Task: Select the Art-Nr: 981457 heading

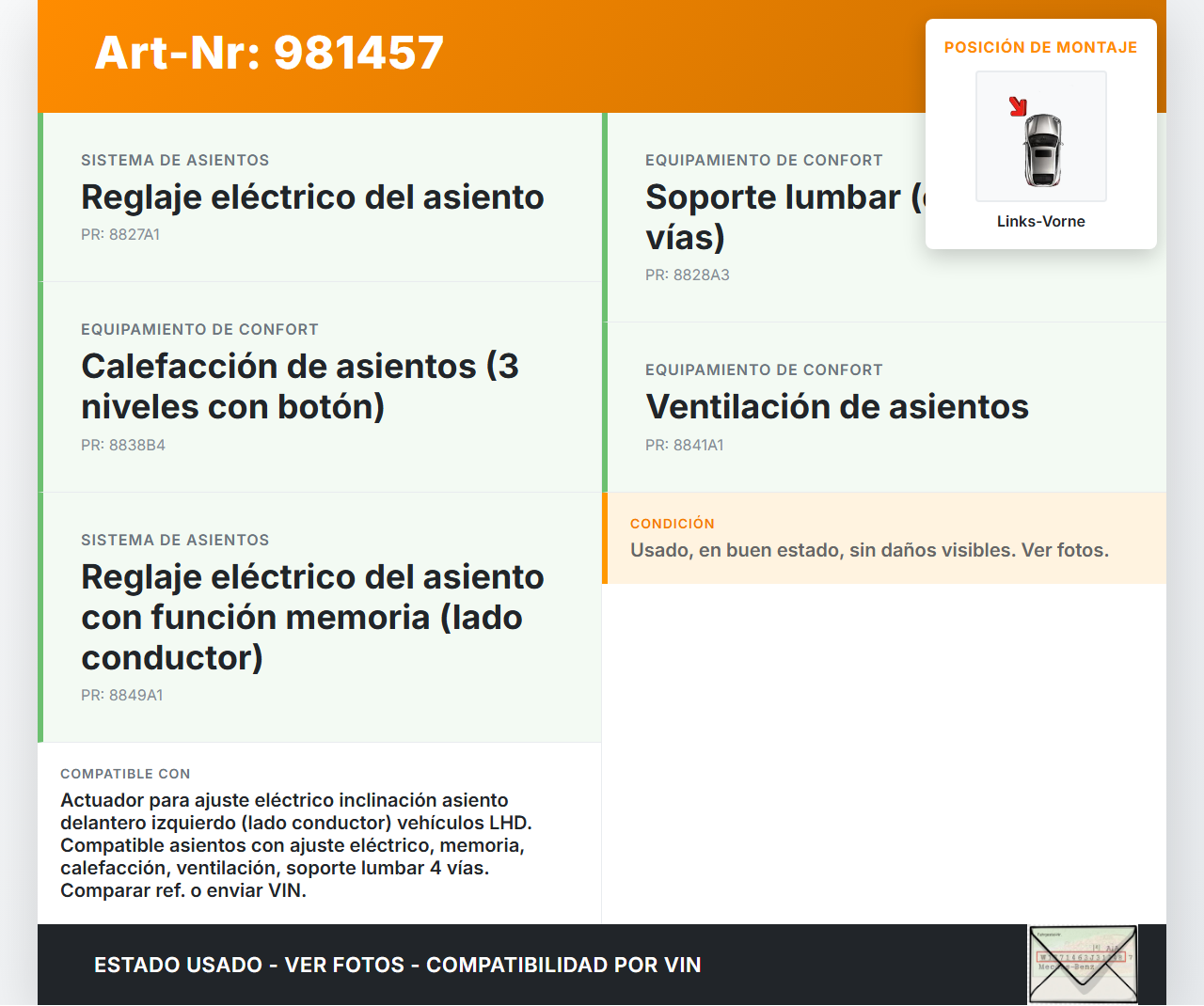Action: click(x=269, y=53)
